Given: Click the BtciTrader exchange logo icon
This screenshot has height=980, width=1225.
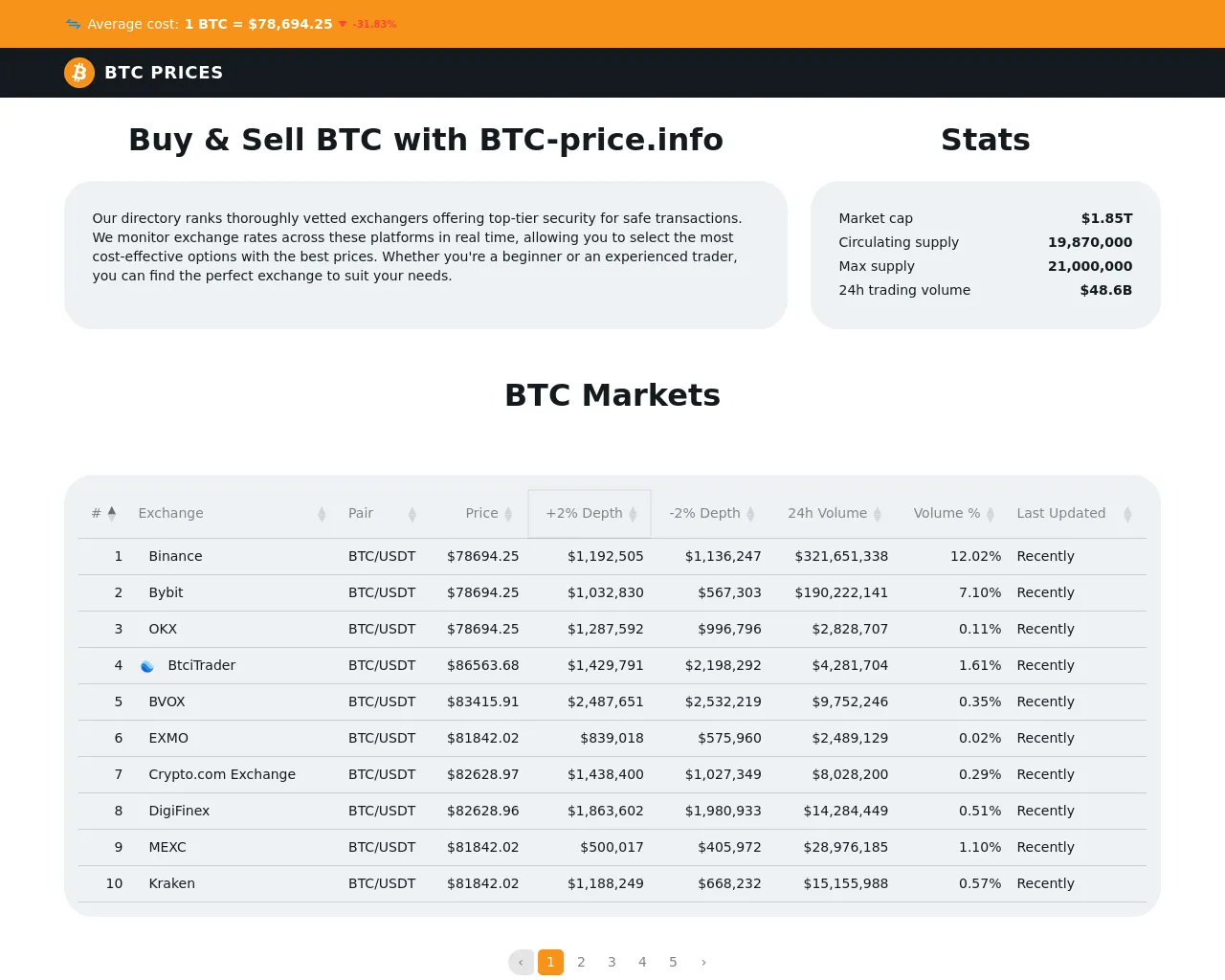Looking at the screenshot, I should click(x=147, y=666).
